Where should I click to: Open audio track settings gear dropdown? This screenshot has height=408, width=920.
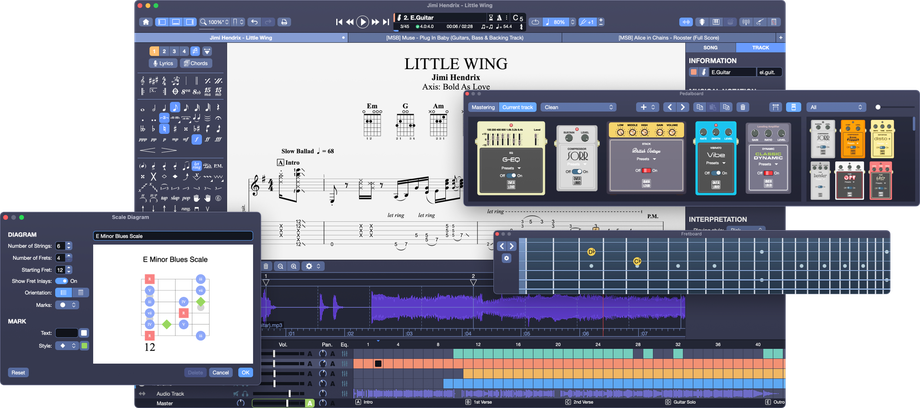pos(313,266)
